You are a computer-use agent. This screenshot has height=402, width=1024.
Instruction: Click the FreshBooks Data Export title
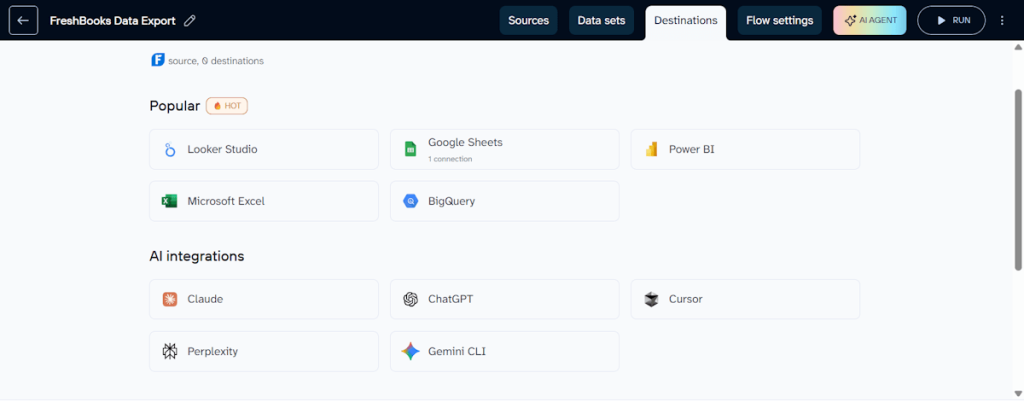(x=112, y=21)
